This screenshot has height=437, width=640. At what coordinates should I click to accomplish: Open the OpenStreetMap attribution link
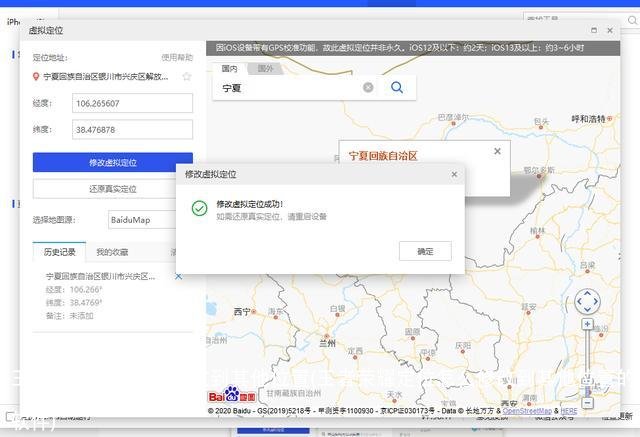[527, 411]
